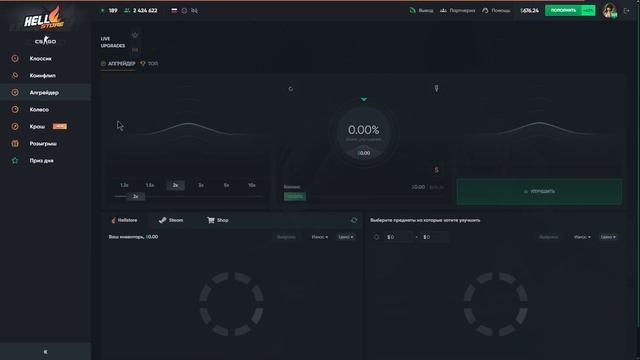640x360 pixels.
Task: Click the minimum price input field
Action: coord(398,237)
